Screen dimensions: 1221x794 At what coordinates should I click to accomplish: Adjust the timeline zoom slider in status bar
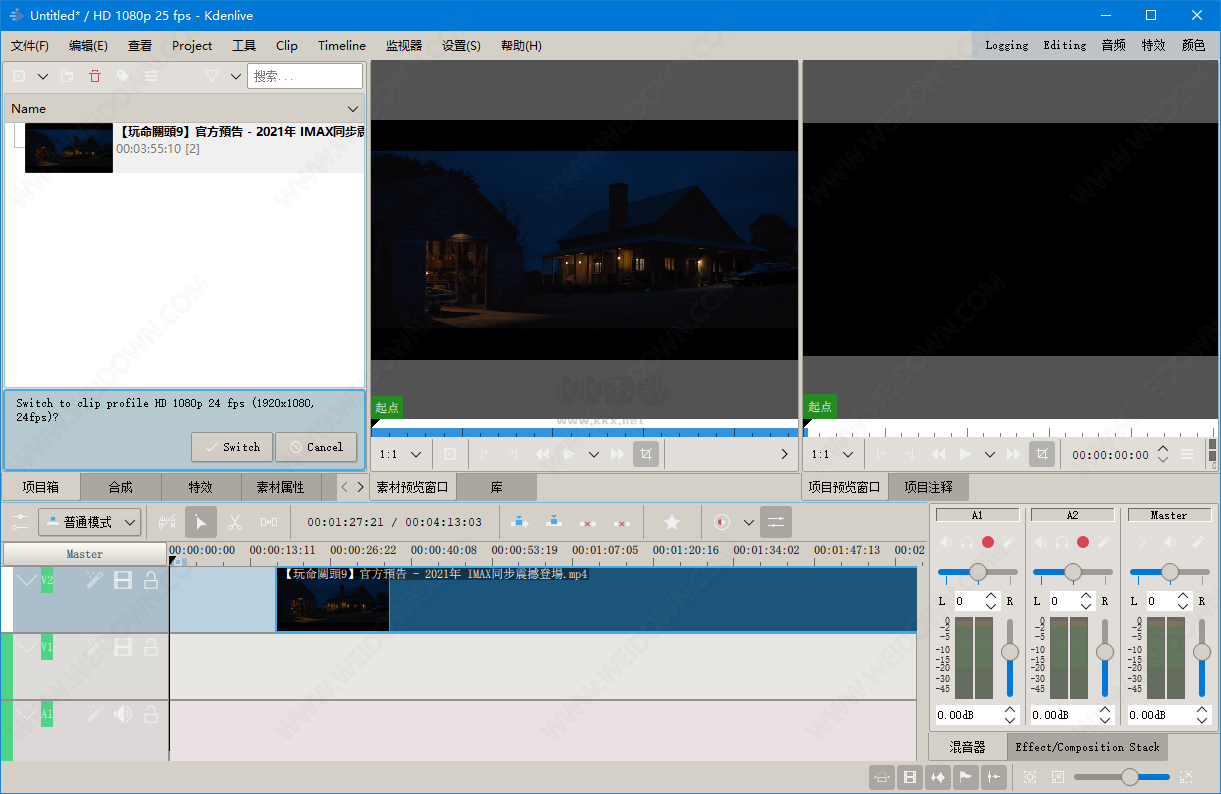tap(1130, 777)
